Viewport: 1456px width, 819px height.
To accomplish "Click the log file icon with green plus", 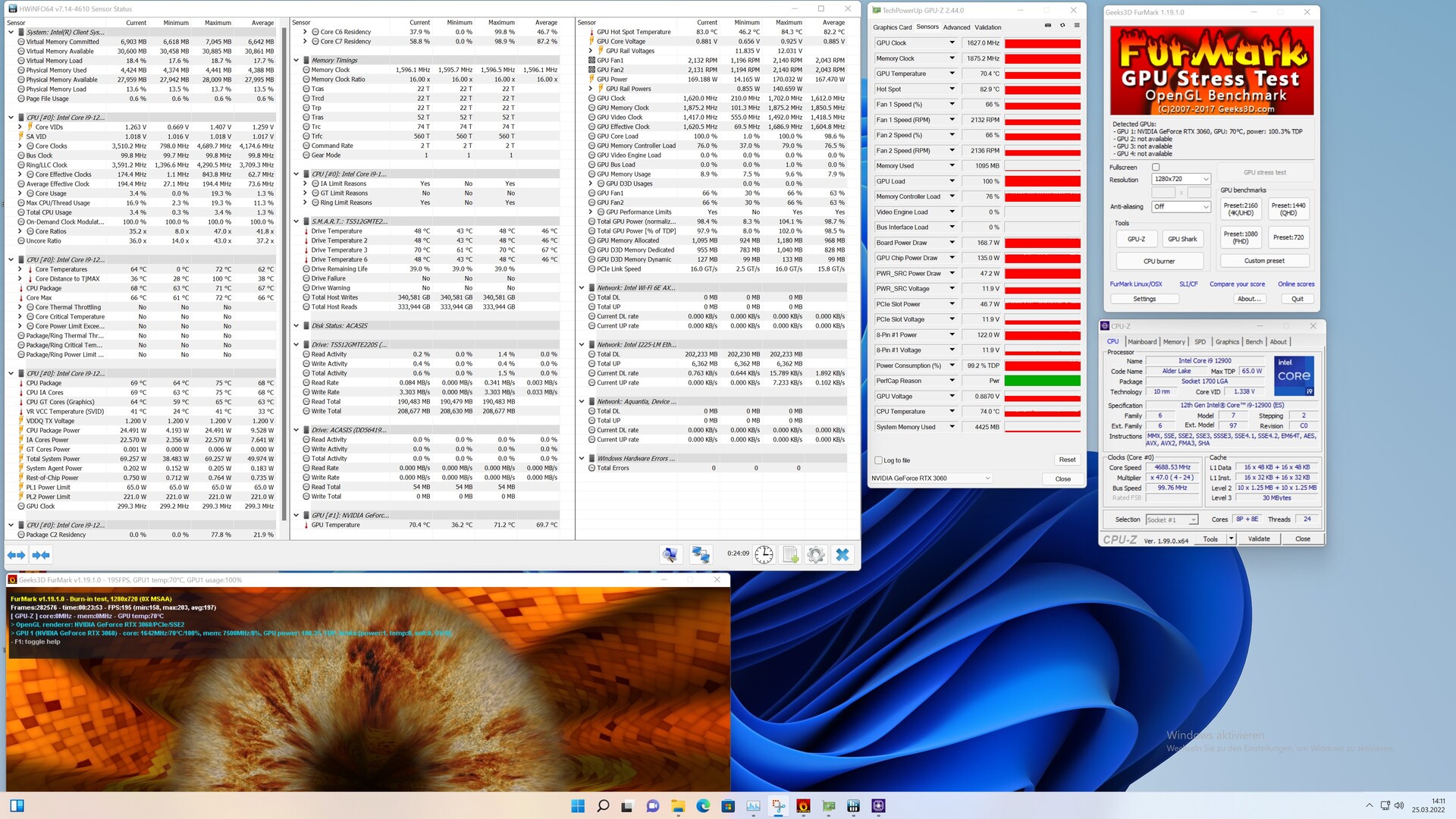I will pos(790,555).
